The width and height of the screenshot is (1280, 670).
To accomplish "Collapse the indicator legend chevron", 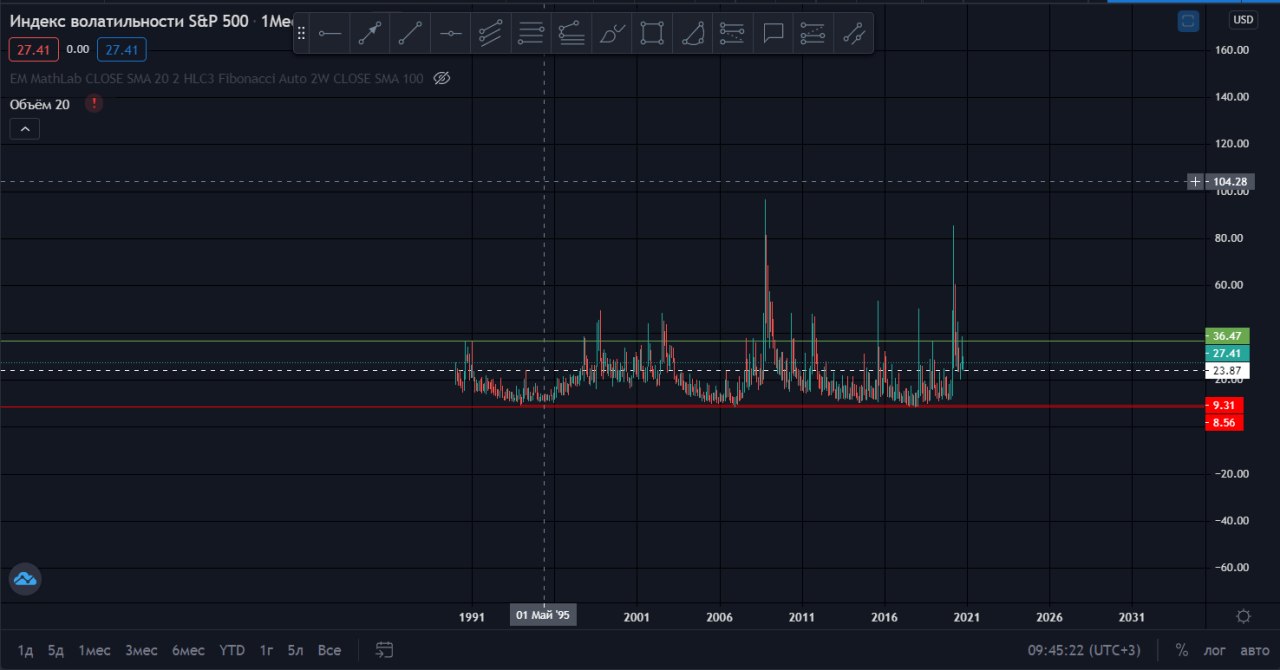I will click(x=25, y=128).
